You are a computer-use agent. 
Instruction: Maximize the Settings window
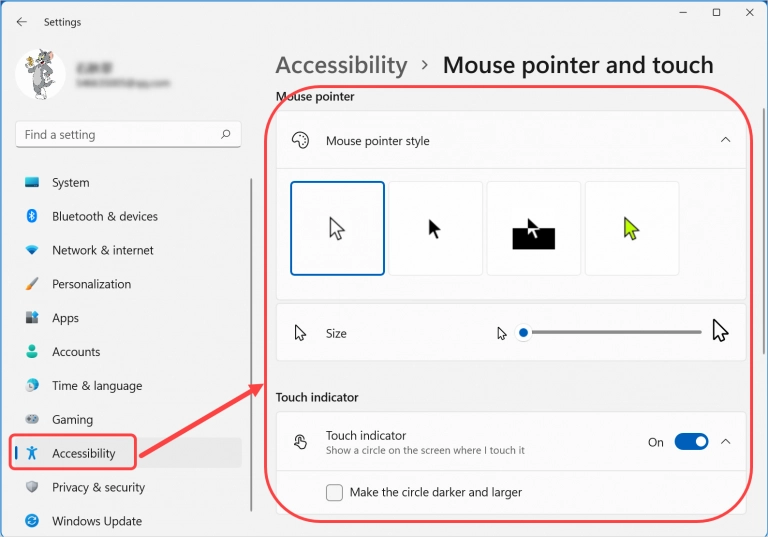pos(716,12)
